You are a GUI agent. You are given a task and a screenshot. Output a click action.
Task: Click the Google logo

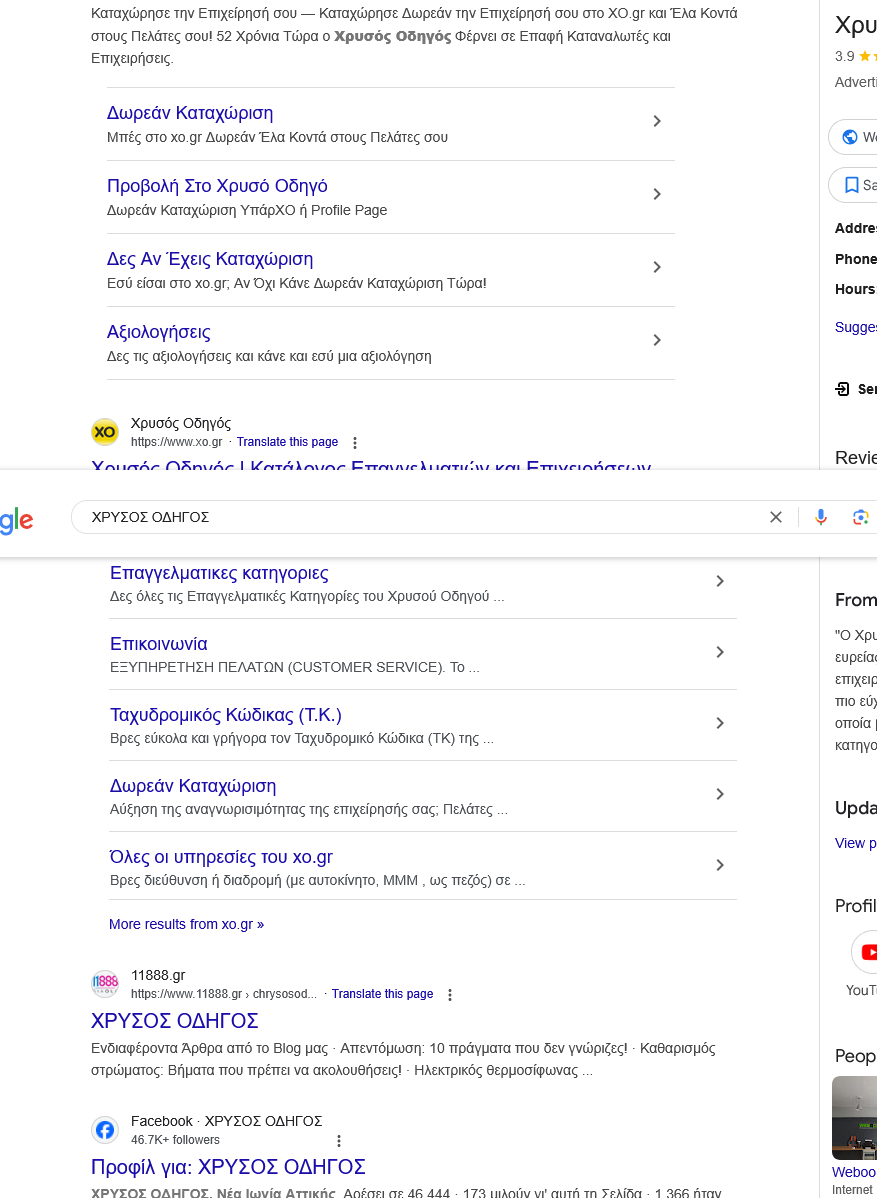click(15, 520)
